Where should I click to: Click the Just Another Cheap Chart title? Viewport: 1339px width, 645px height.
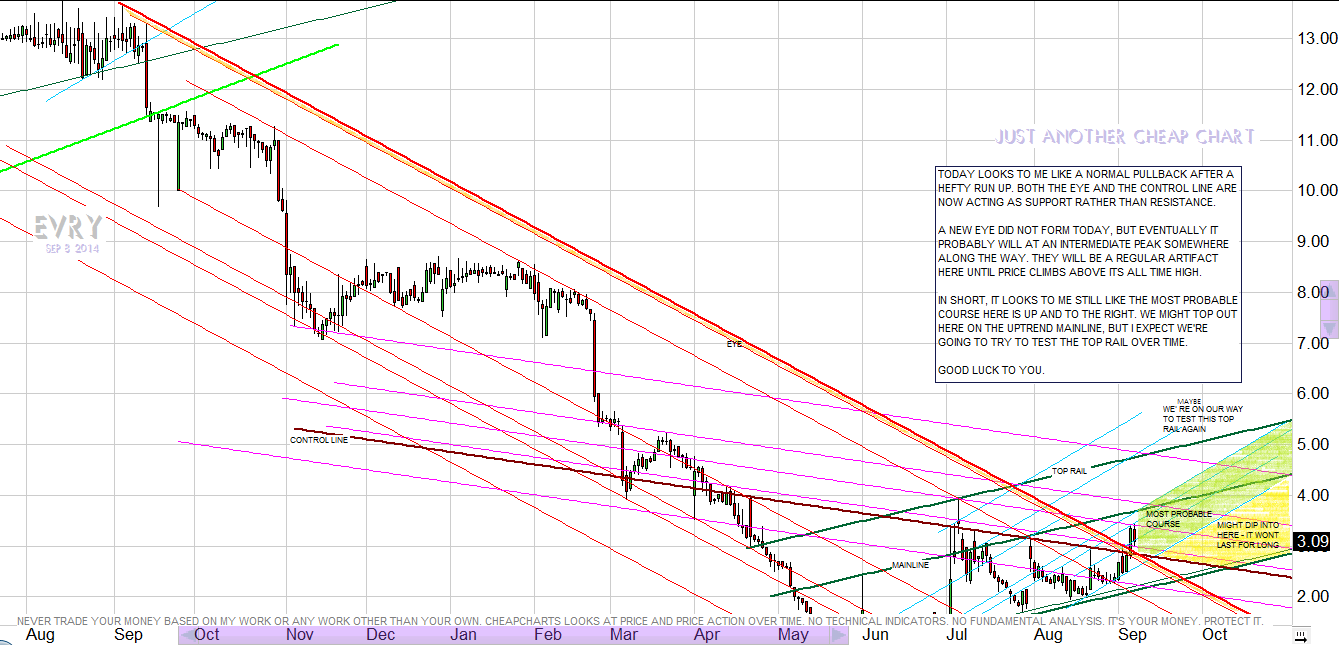pyautogui.click(x=1125, y=137)
